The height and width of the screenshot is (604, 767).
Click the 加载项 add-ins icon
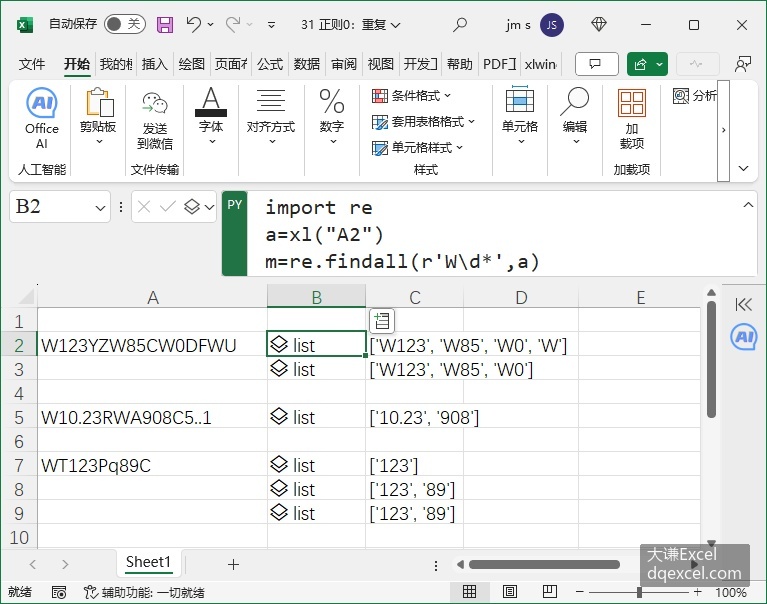[632, 120]
